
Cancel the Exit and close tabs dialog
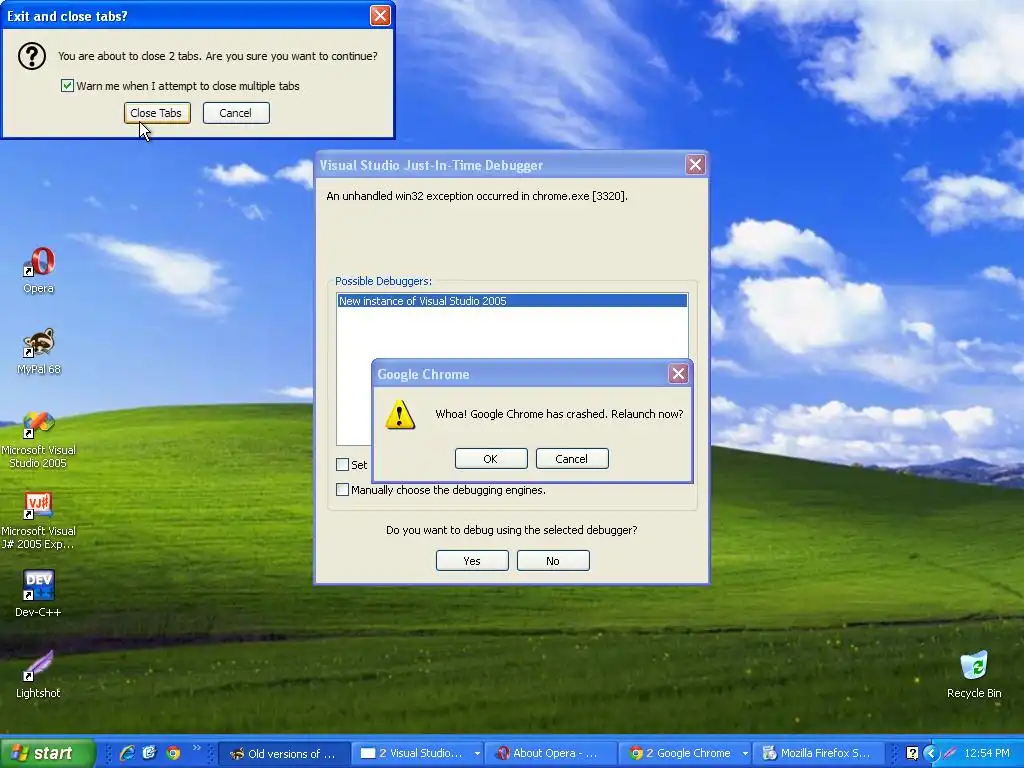point(236,113)
